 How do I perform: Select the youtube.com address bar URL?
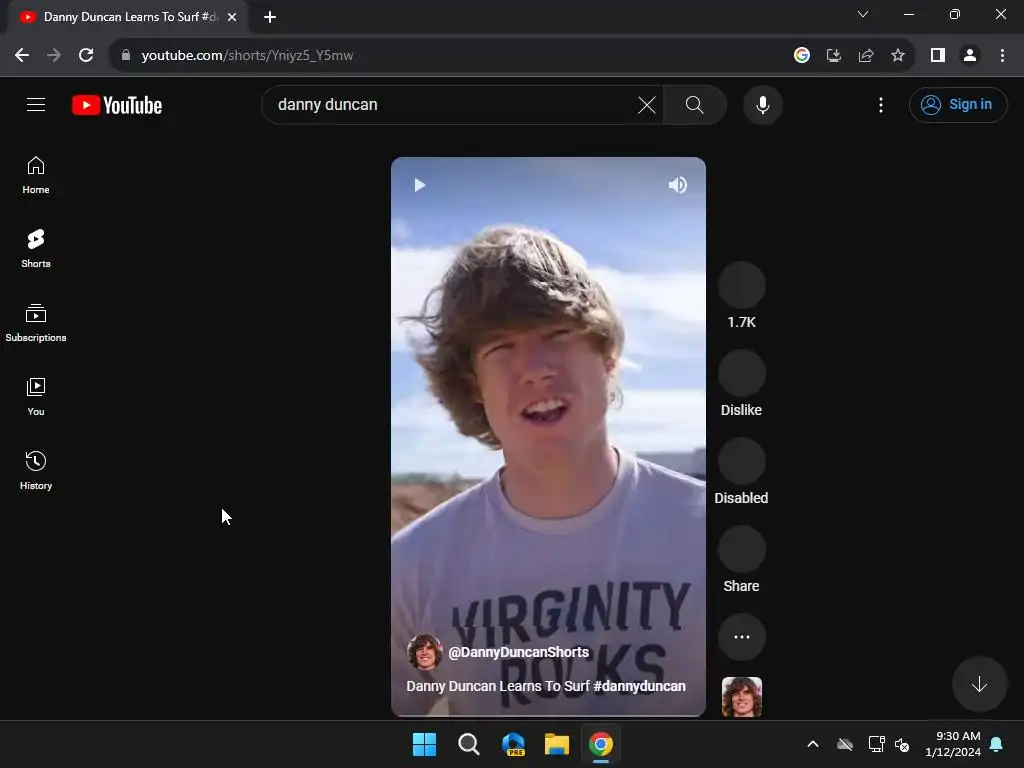(x=247, y=56)
